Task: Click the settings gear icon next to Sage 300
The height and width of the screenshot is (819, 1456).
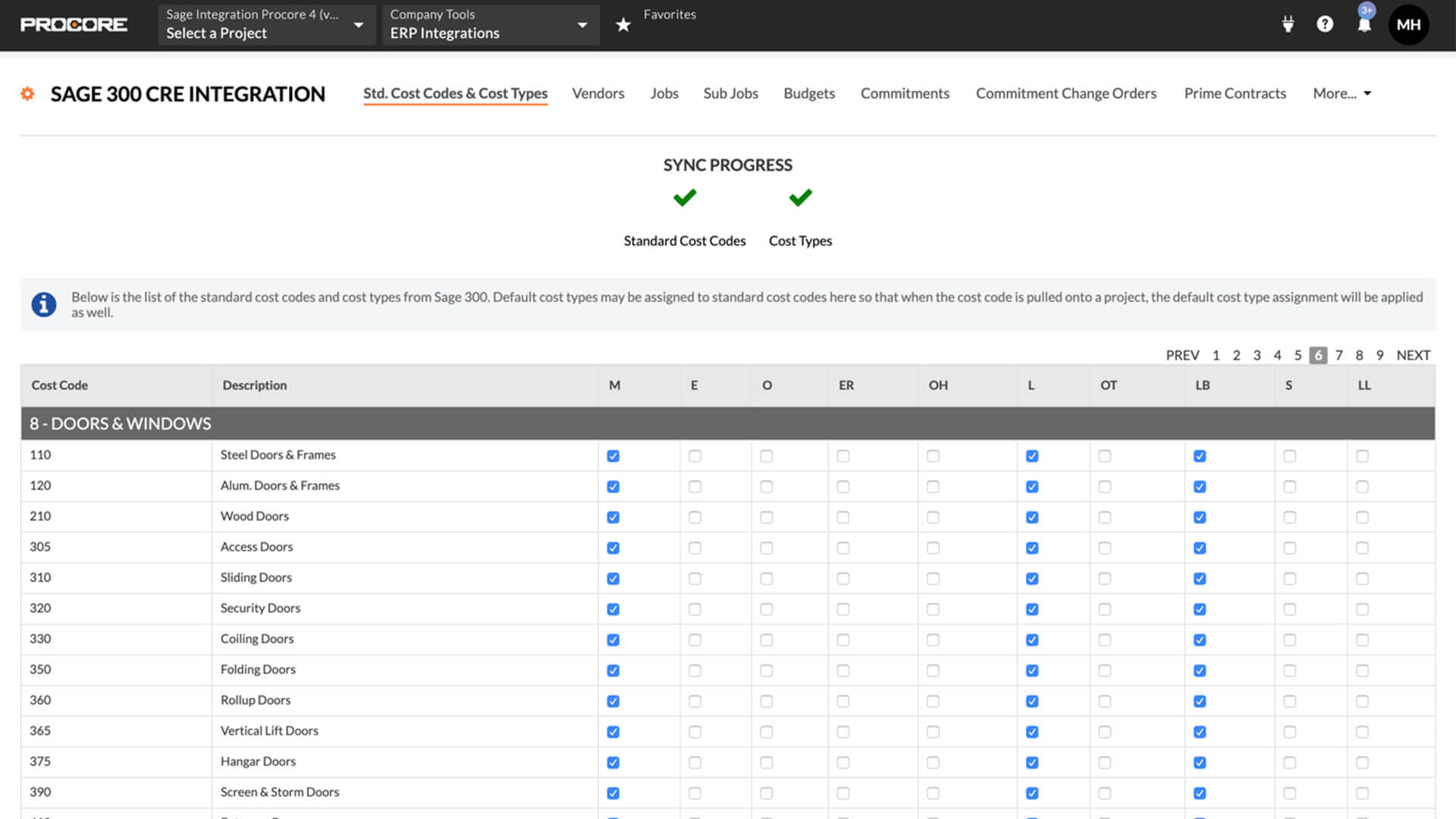Action: coord(29,93)
